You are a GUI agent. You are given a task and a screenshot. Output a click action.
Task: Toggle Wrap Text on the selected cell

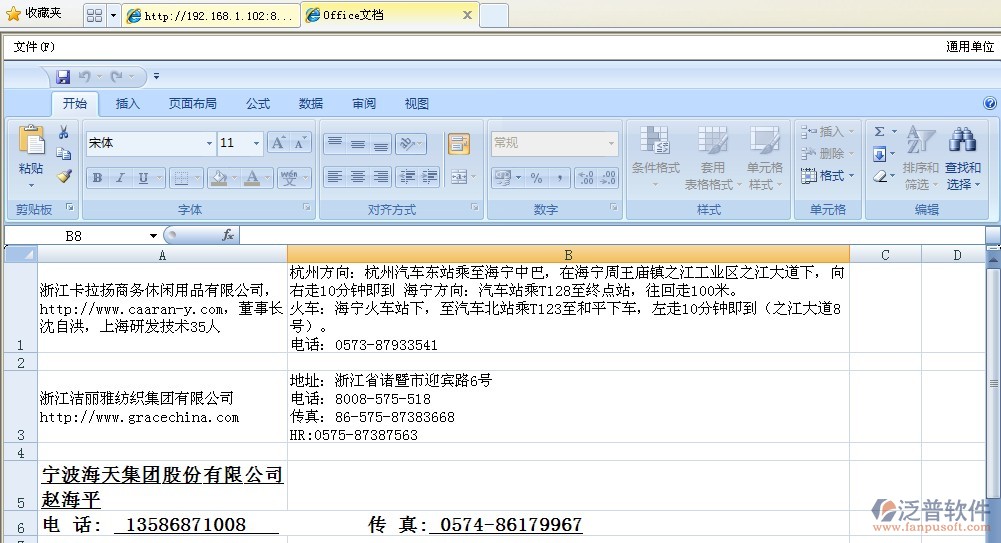pos(458,144)
